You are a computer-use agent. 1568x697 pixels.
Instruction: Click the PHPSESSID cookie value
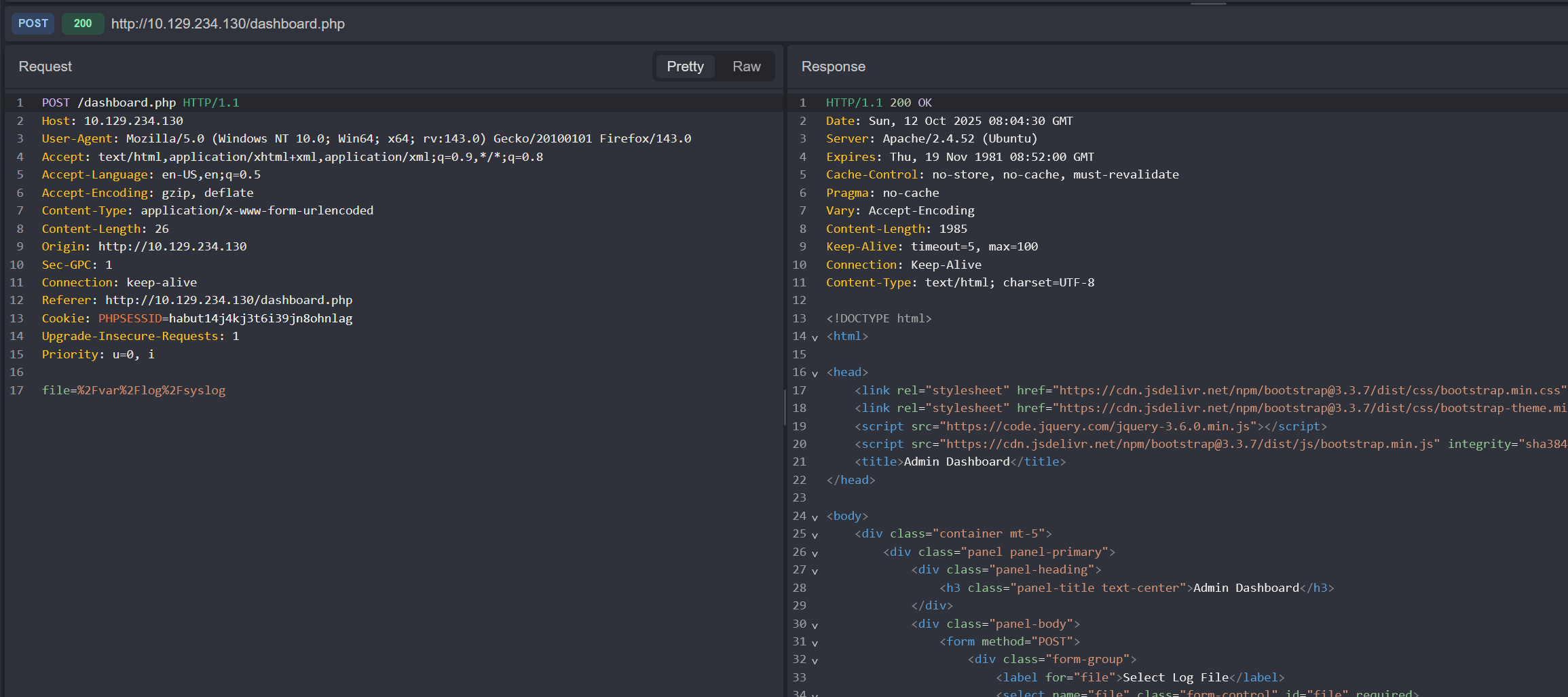(x=260, y=318)
